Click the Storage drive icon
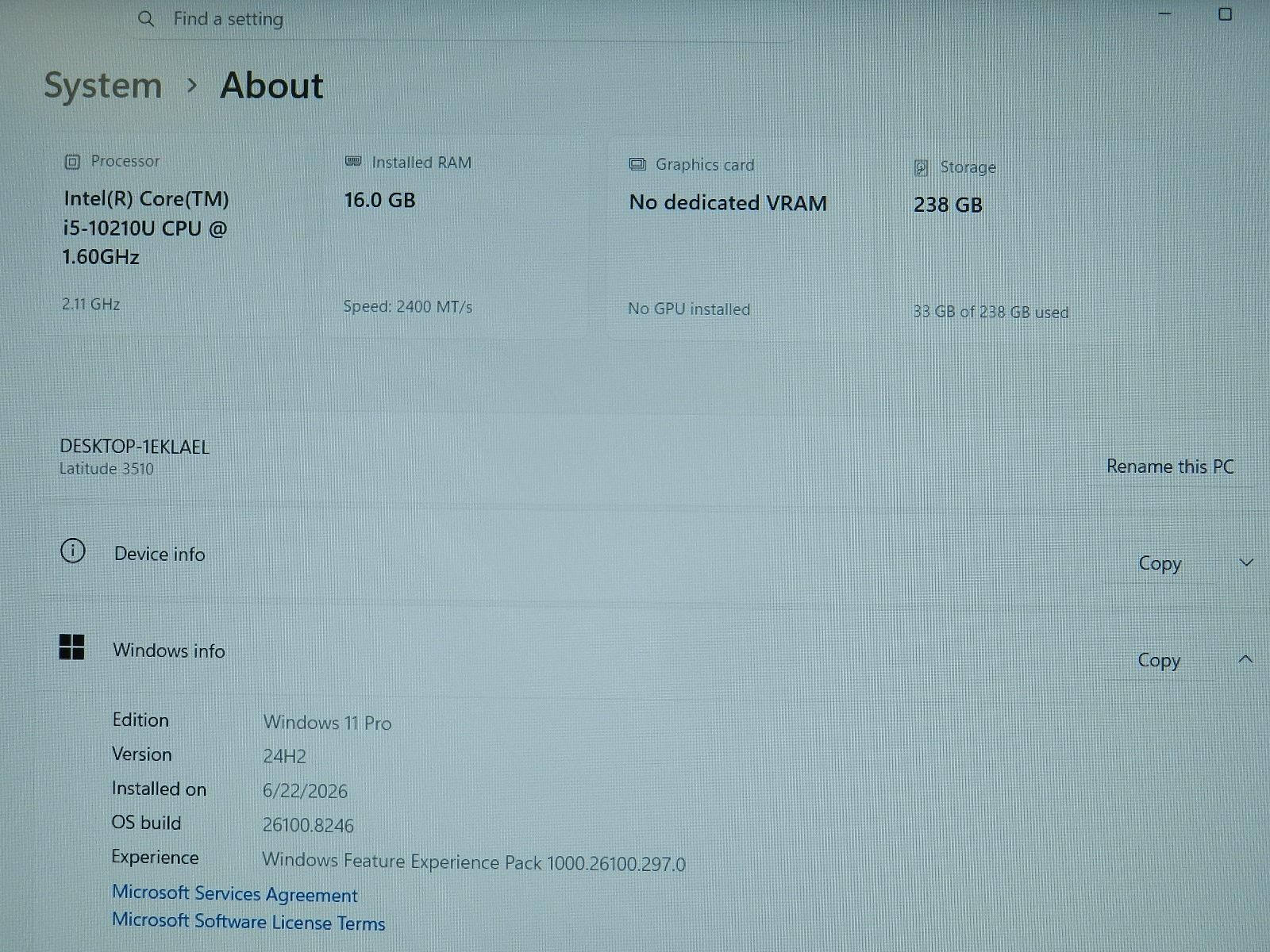The width and height of the screenshot is (1270, 952). pos(922,167)
